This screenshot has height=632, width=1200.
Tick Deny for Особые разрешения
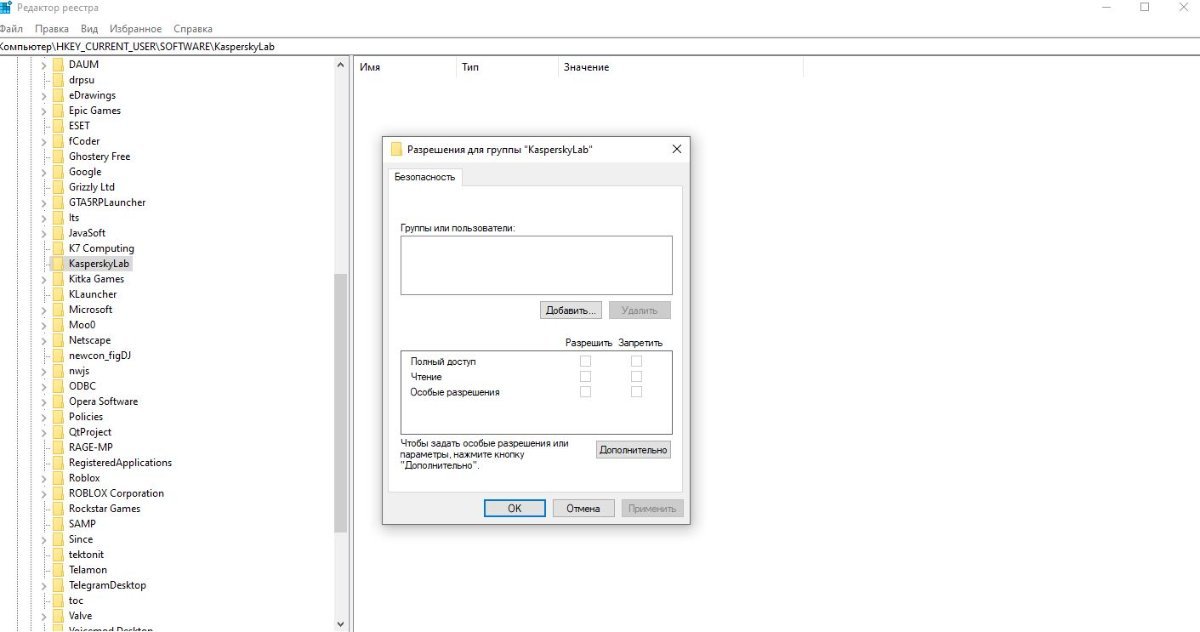(636, 392)
